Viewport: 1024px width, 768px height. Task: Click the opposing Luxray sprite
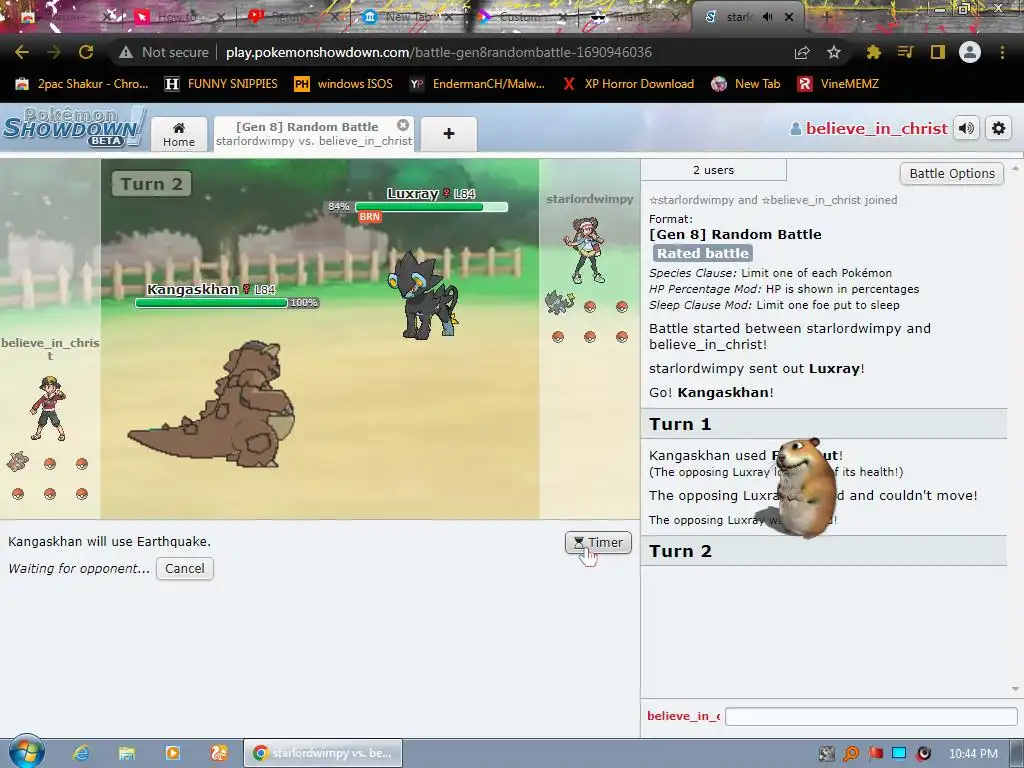click(424, 295)
